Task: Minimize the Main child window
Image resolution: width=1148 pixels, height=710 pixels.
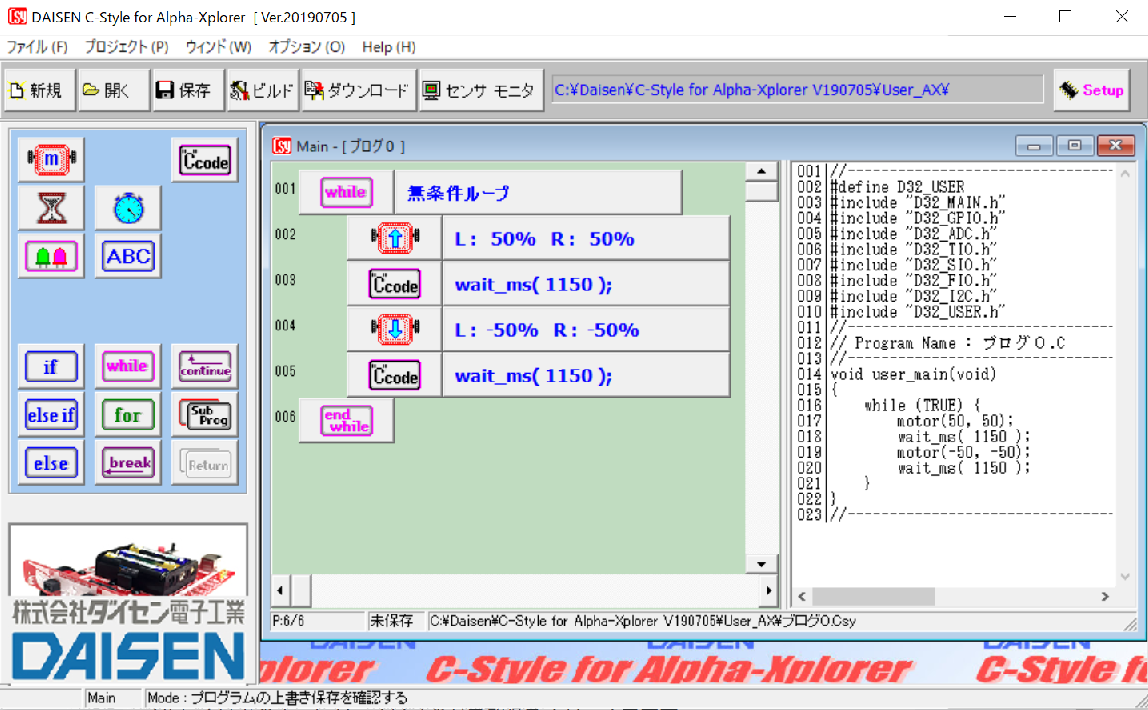Action: pos(1034,146)
